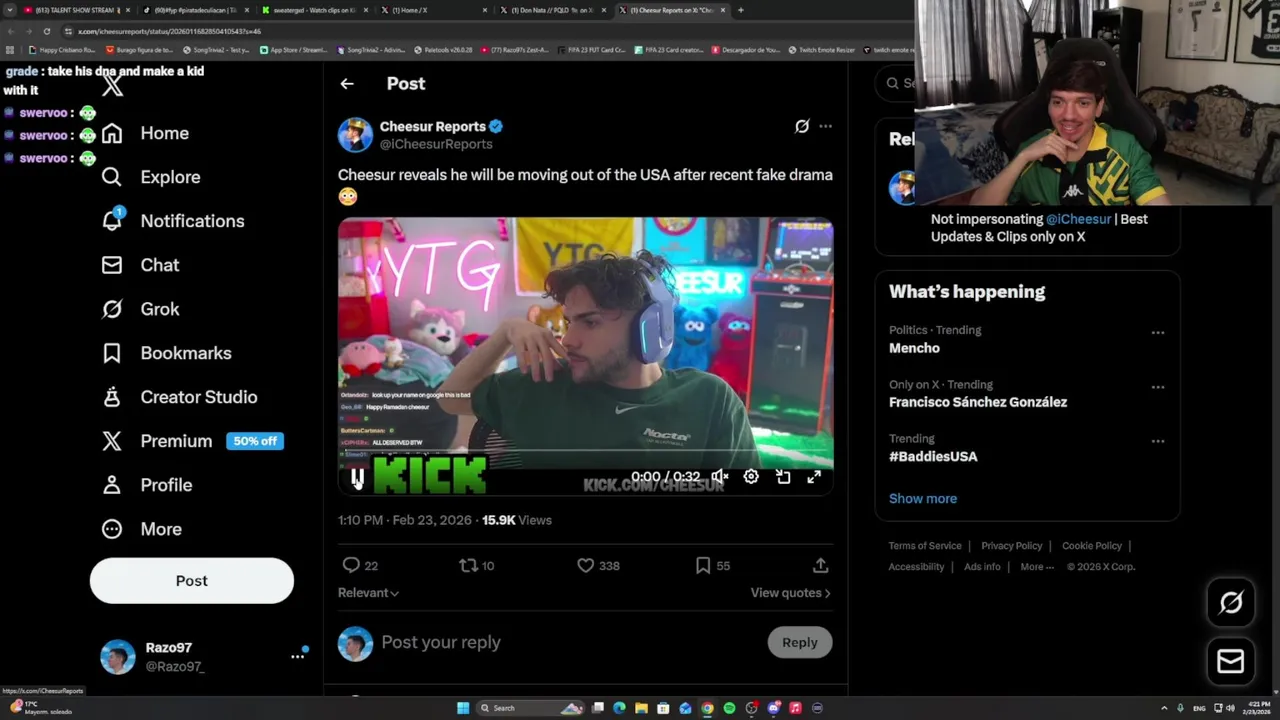The height and width of the screenshot is (720, 1280).
Task: Share the post with the upload icon
Action: coord(820,565)
